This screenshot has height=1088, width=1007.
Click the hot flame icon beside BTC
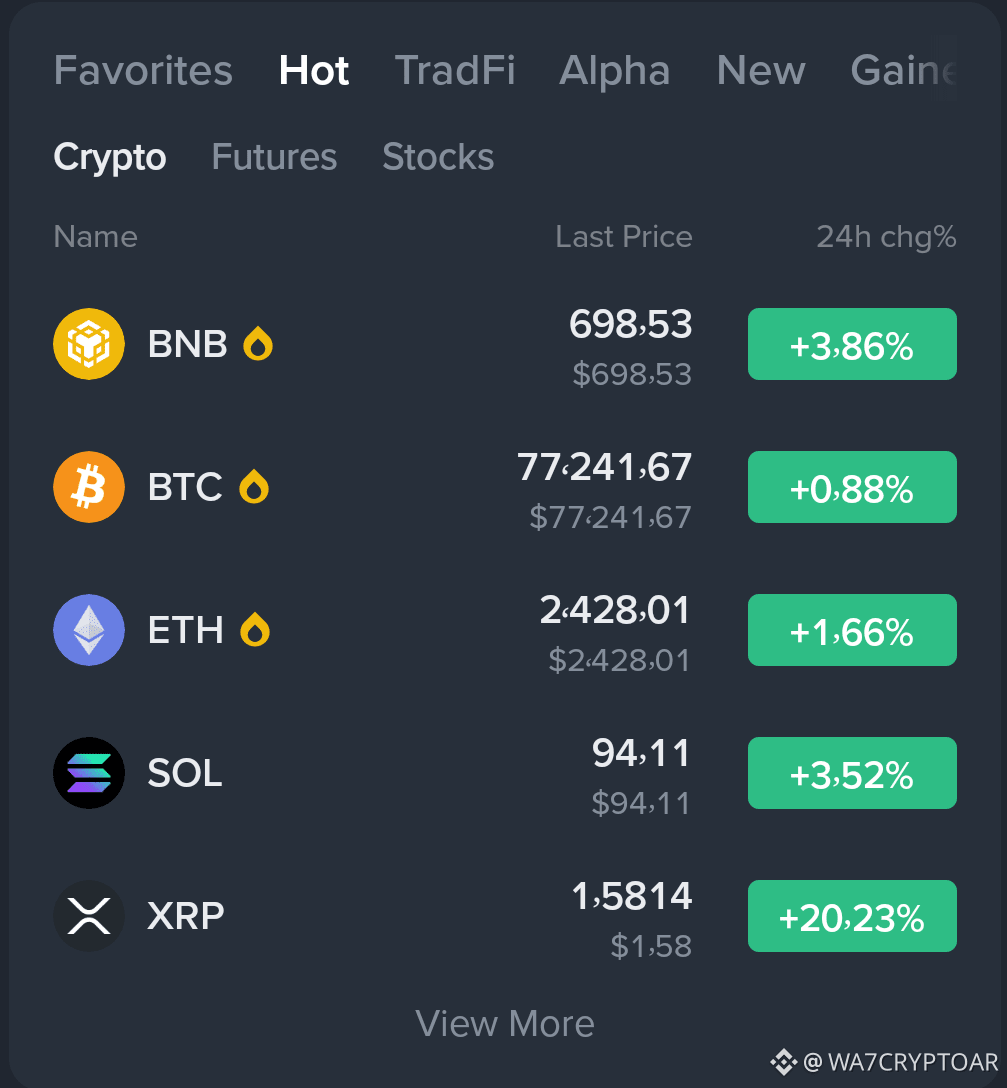click(254, 486)
